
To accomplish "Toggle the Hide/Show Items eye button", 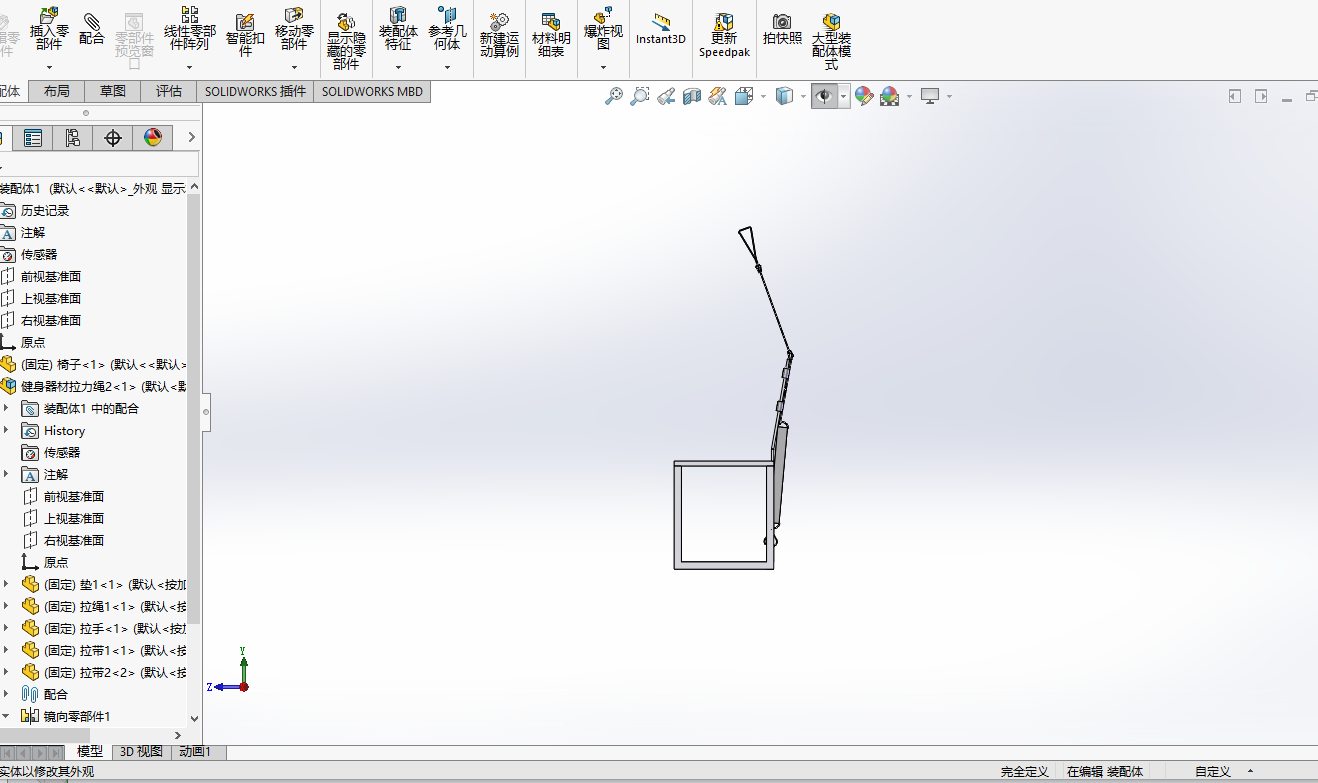I will (824, 96).
